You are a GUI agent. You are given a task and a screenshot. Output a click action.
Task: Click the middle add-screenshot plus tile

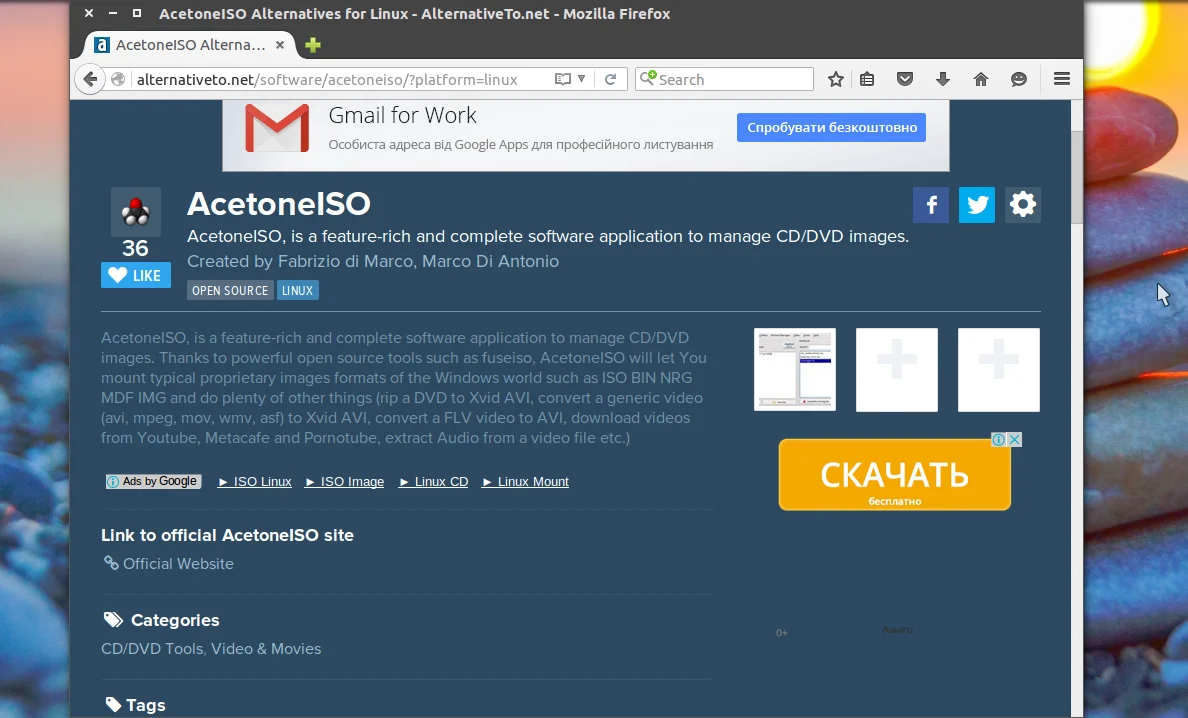(x=897, y=370)
